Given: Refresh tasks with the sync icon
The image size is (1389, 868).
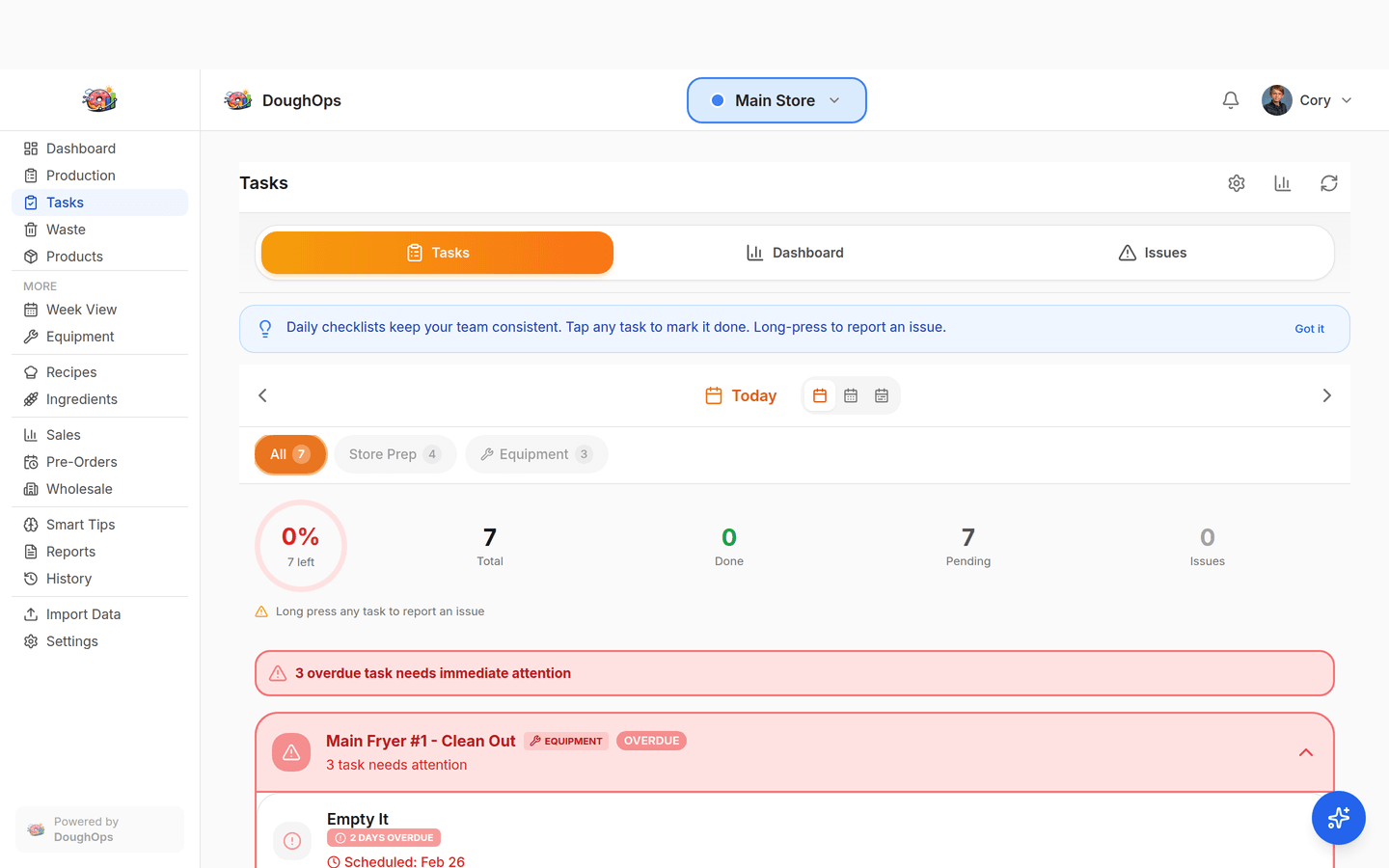Looking at the screenshot, I should tap(1329, 182).
